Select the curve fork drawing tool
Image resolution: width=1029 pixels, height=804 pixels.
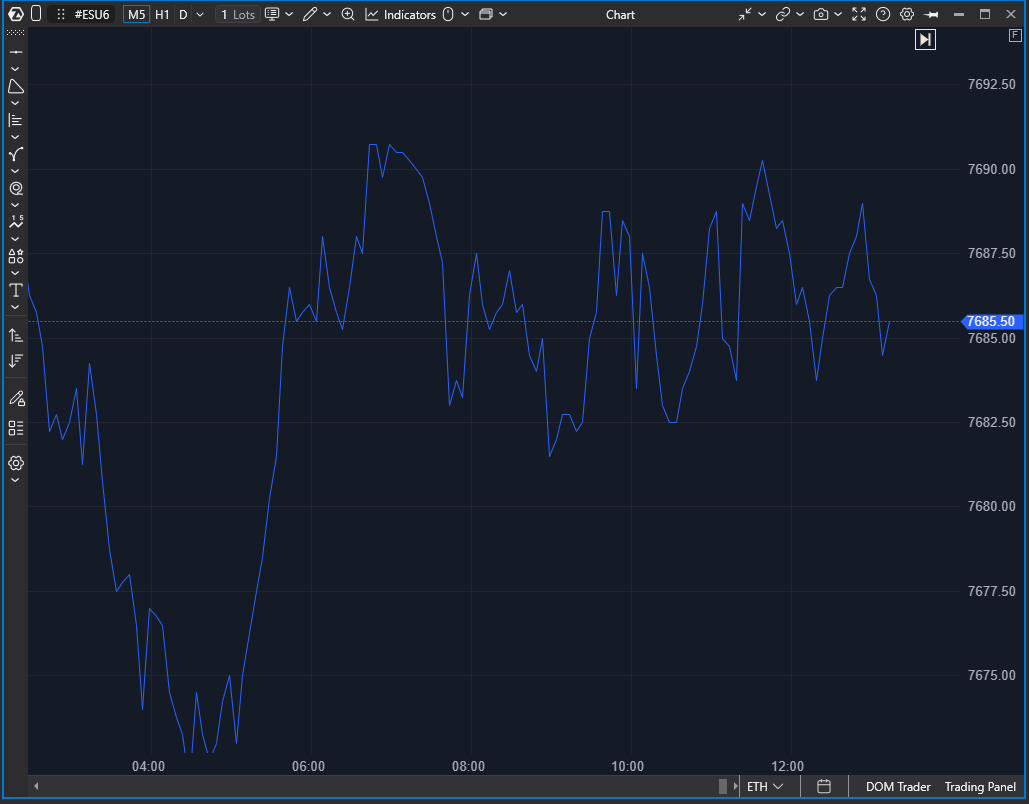pyautogui.click(x=16, y=154)
